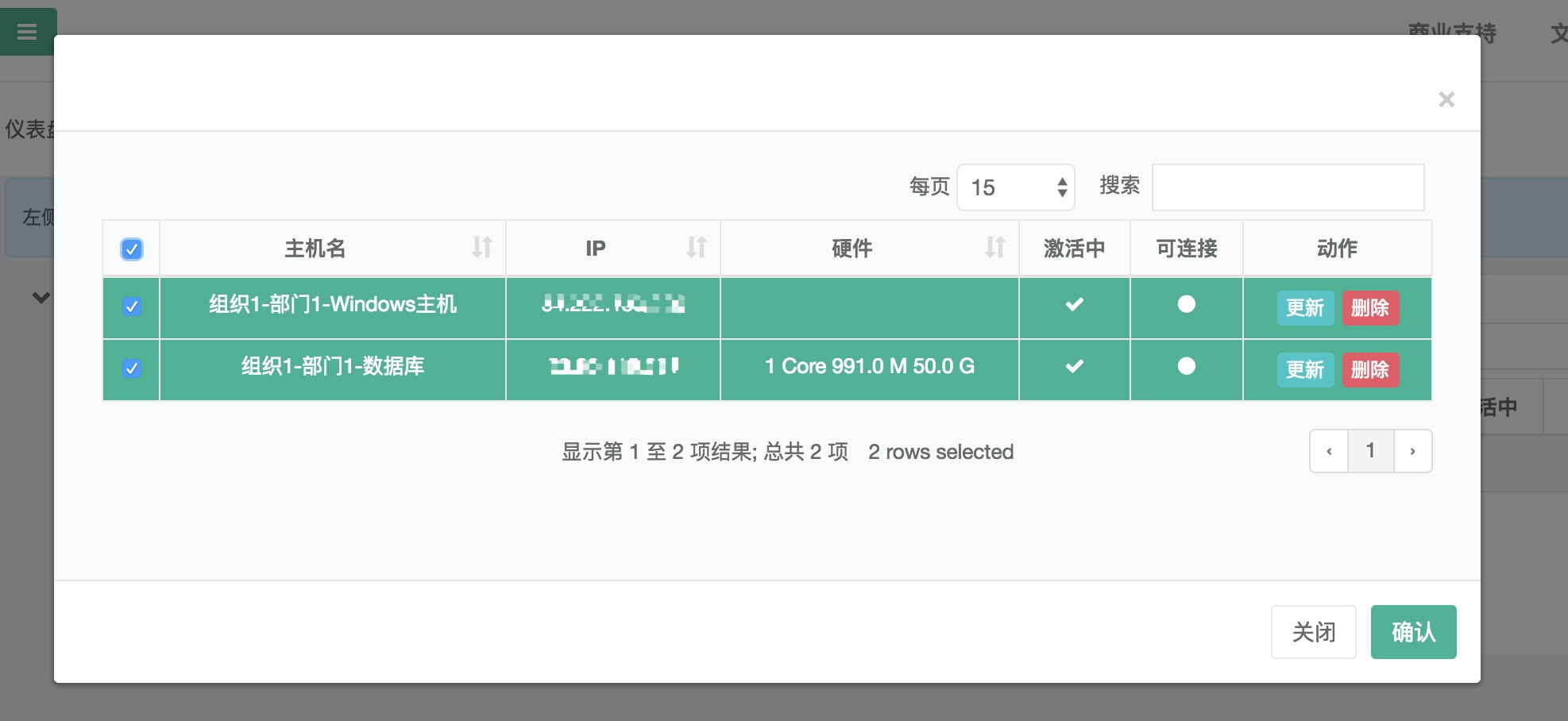The height and width of the screenshot is (721, 1568).
Task: Click 删除 for the 数据库 row
Action: point(1370,370)
